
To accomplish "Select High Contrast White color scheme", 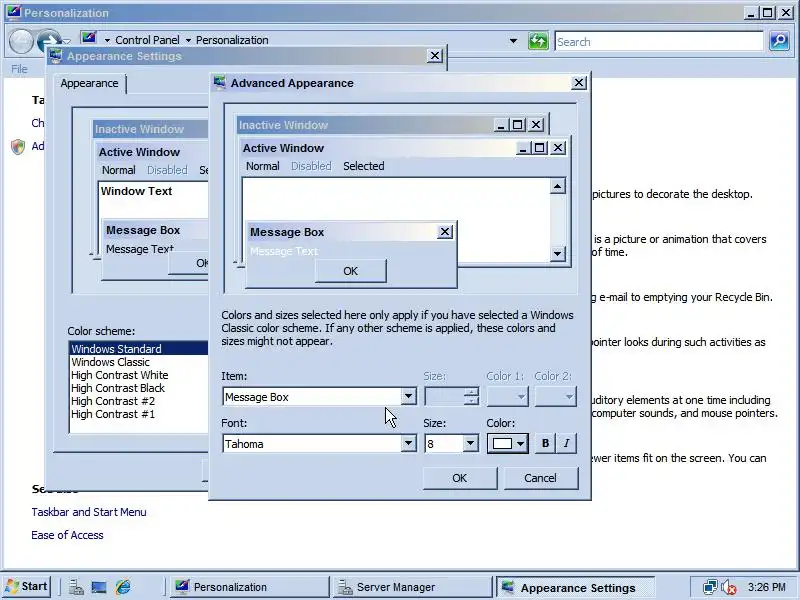I will pyautogui.click(x=138, y=375).
